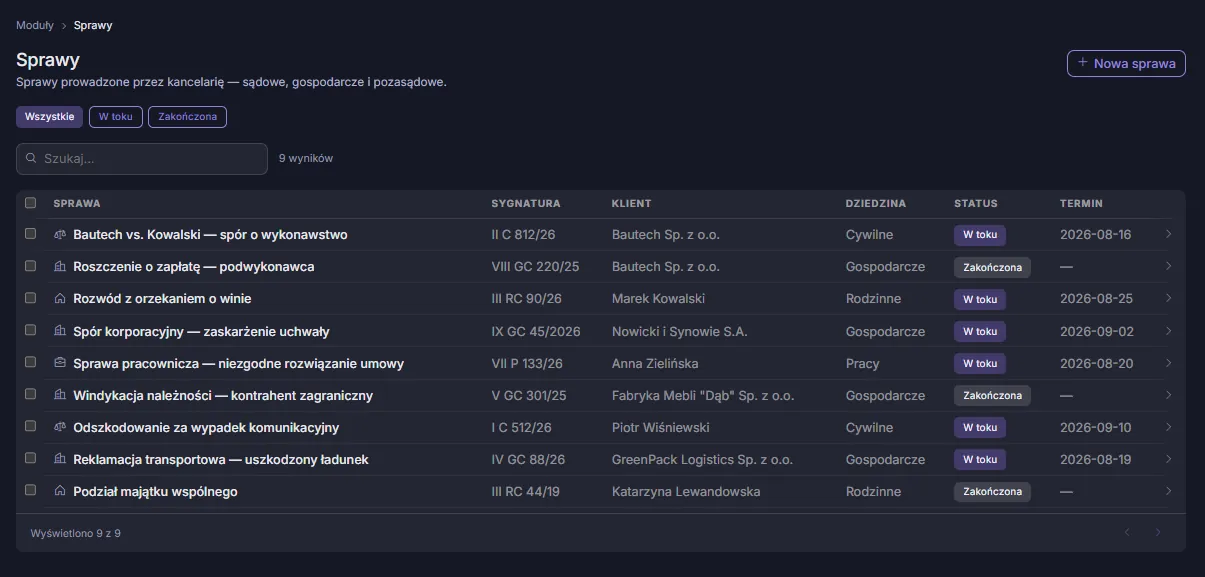Click the magnifier icon in the search box
The height and width of the screenshot is (577, 1205).
(32, 159)
